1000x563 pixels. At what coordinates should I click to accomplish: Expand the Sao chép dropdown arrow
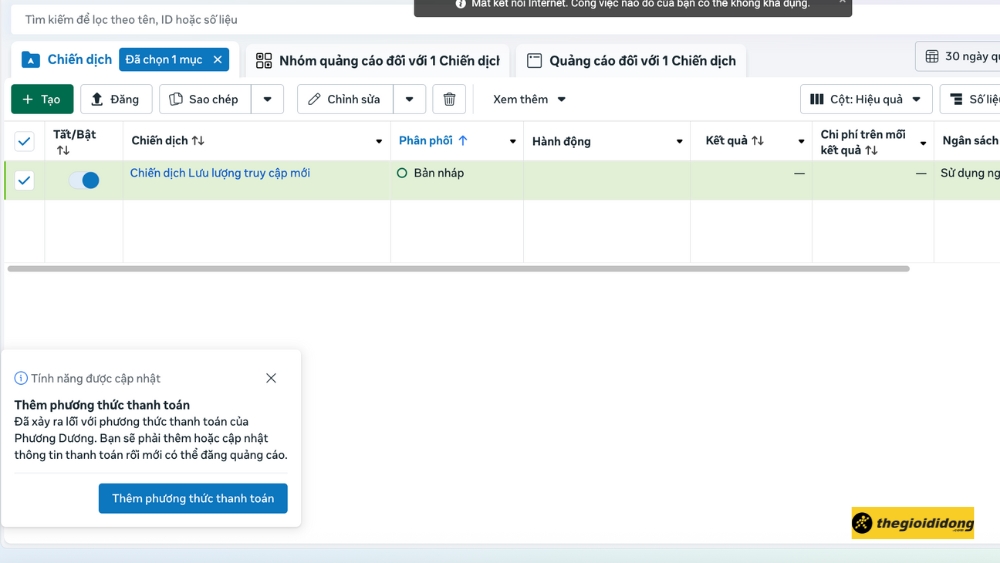[267, 99]
